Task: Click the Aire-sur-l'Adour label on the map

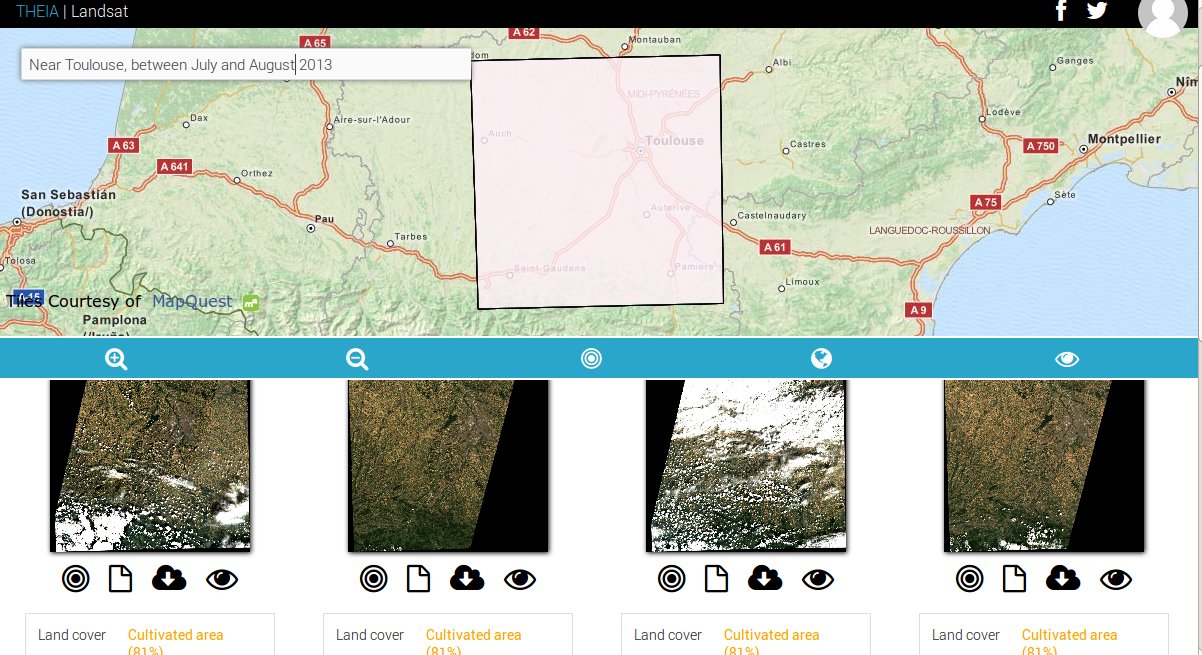Action: tap(374, 119)
